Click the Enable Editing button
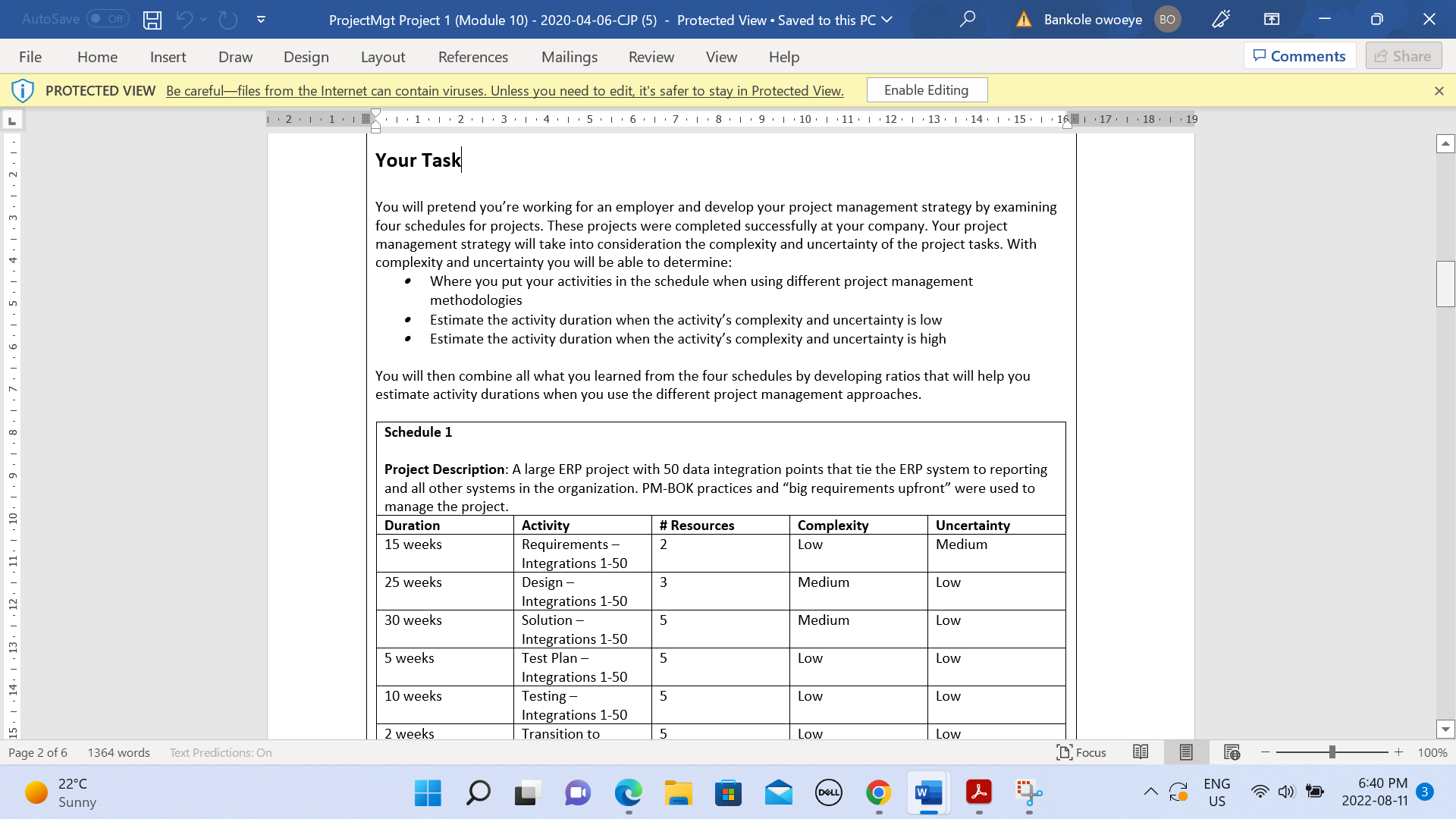Viewport: 1456px width, 819px height. click(926, 89)
